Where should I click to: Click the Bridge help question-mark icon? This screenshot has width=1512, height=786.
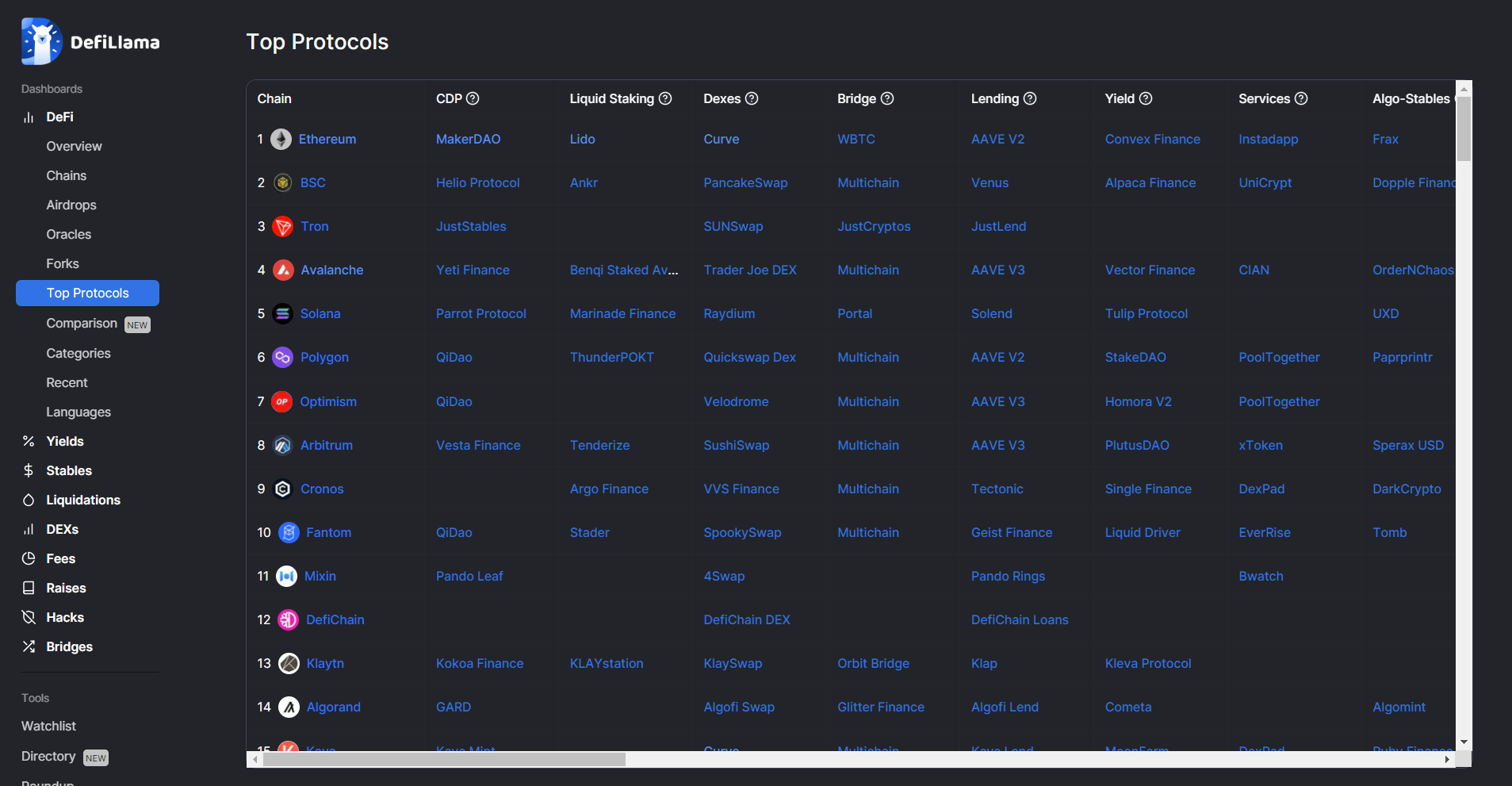pos(887,98)
